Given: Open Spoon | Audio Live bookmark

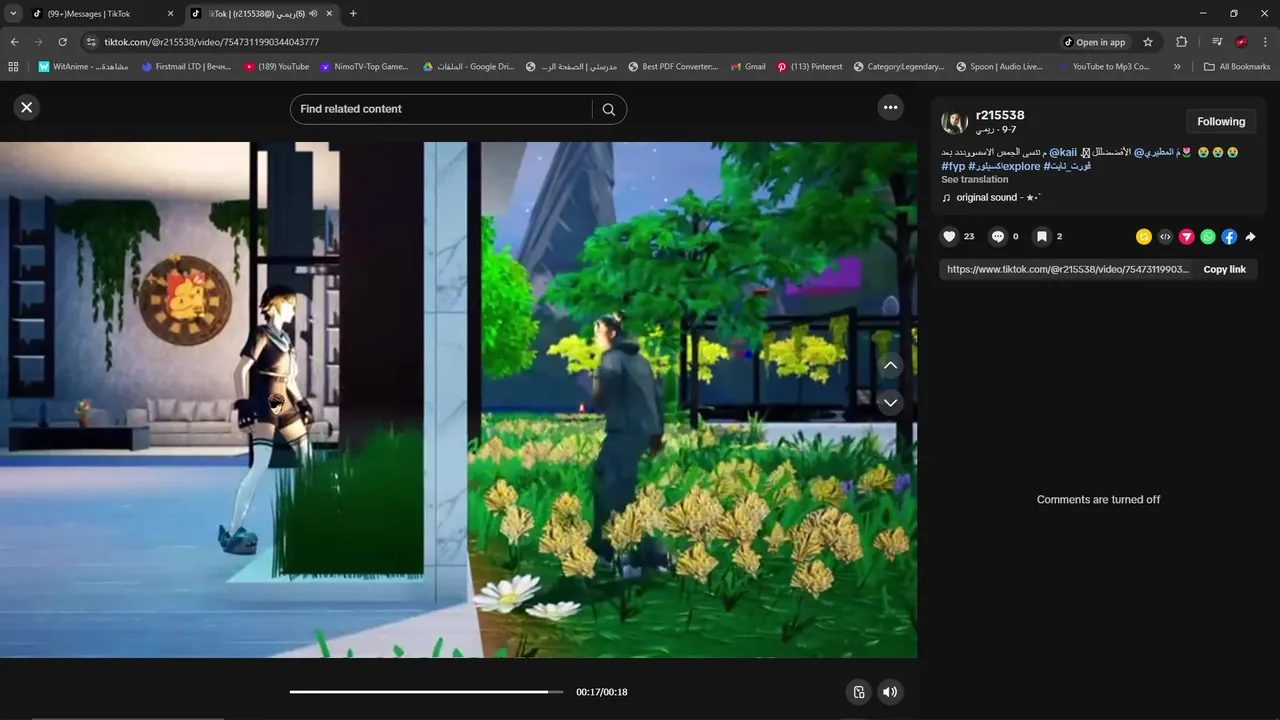Looking at the screenshot, I should click(x=999, y=67).
